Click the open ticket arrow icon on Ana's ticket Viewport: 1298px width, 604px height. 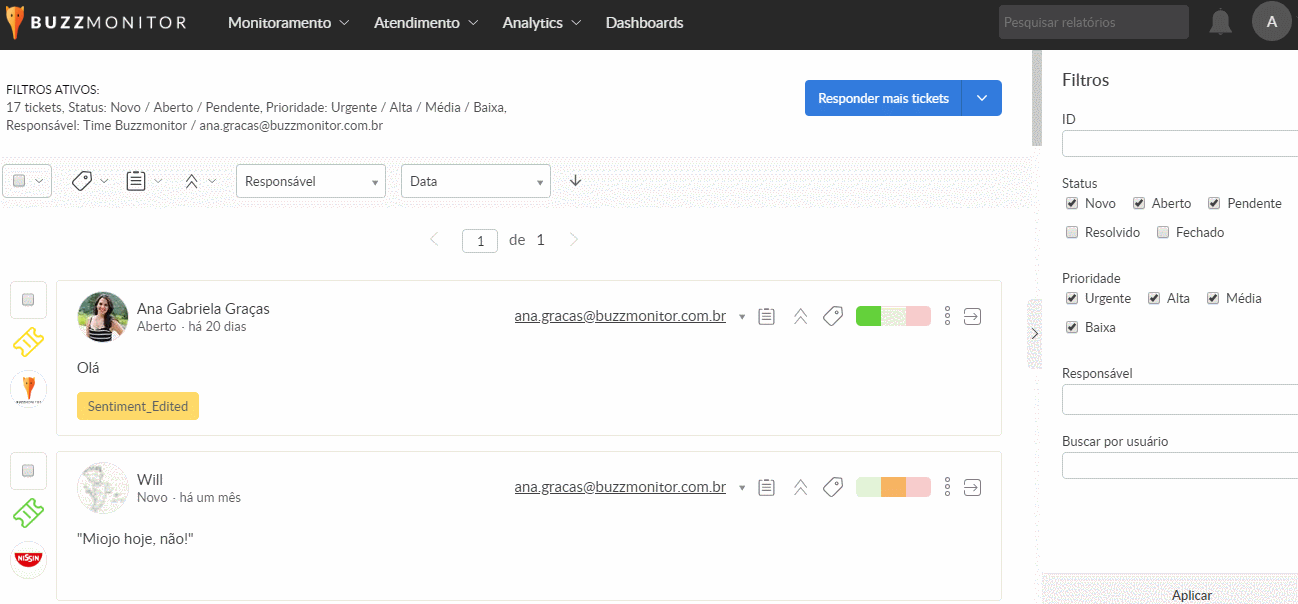point(972,317)
